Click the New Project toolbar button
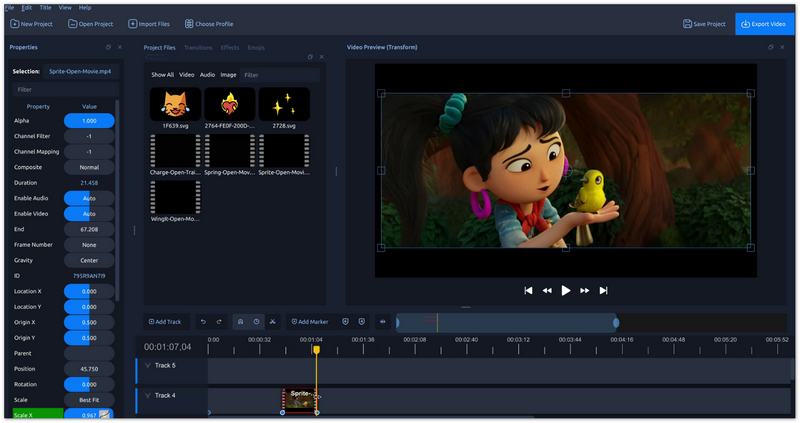The image size is (800, 423). pos(32,24)
